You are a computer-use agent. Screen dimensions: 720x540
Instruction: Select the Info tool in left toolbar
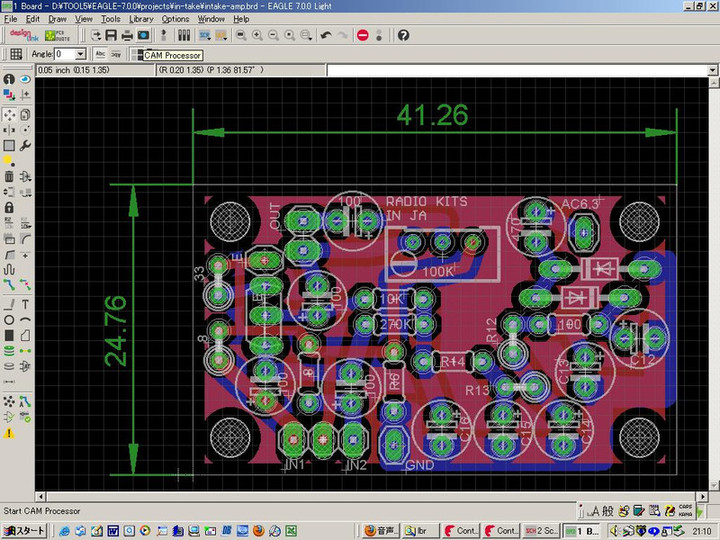9,79
